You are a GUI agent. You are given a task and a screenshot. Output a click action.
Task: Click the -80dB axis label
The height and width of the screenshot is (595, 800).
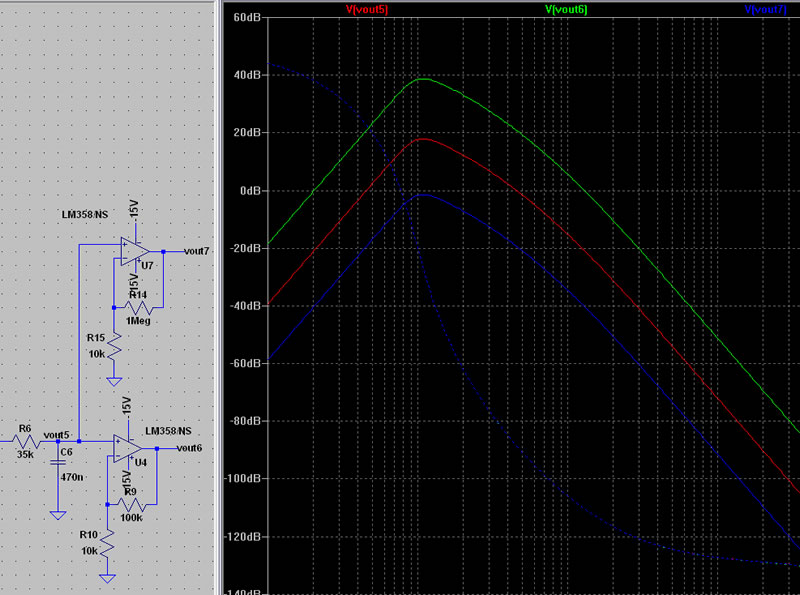coord(245,421)
